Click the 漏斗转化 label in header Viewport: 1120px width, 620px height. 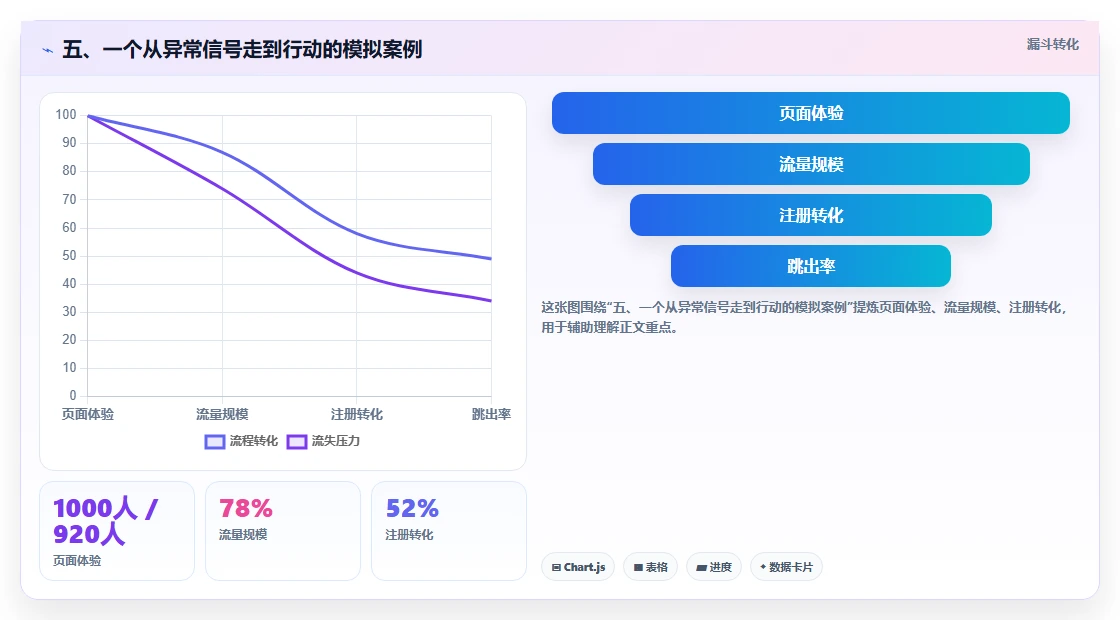point(1053,44)
